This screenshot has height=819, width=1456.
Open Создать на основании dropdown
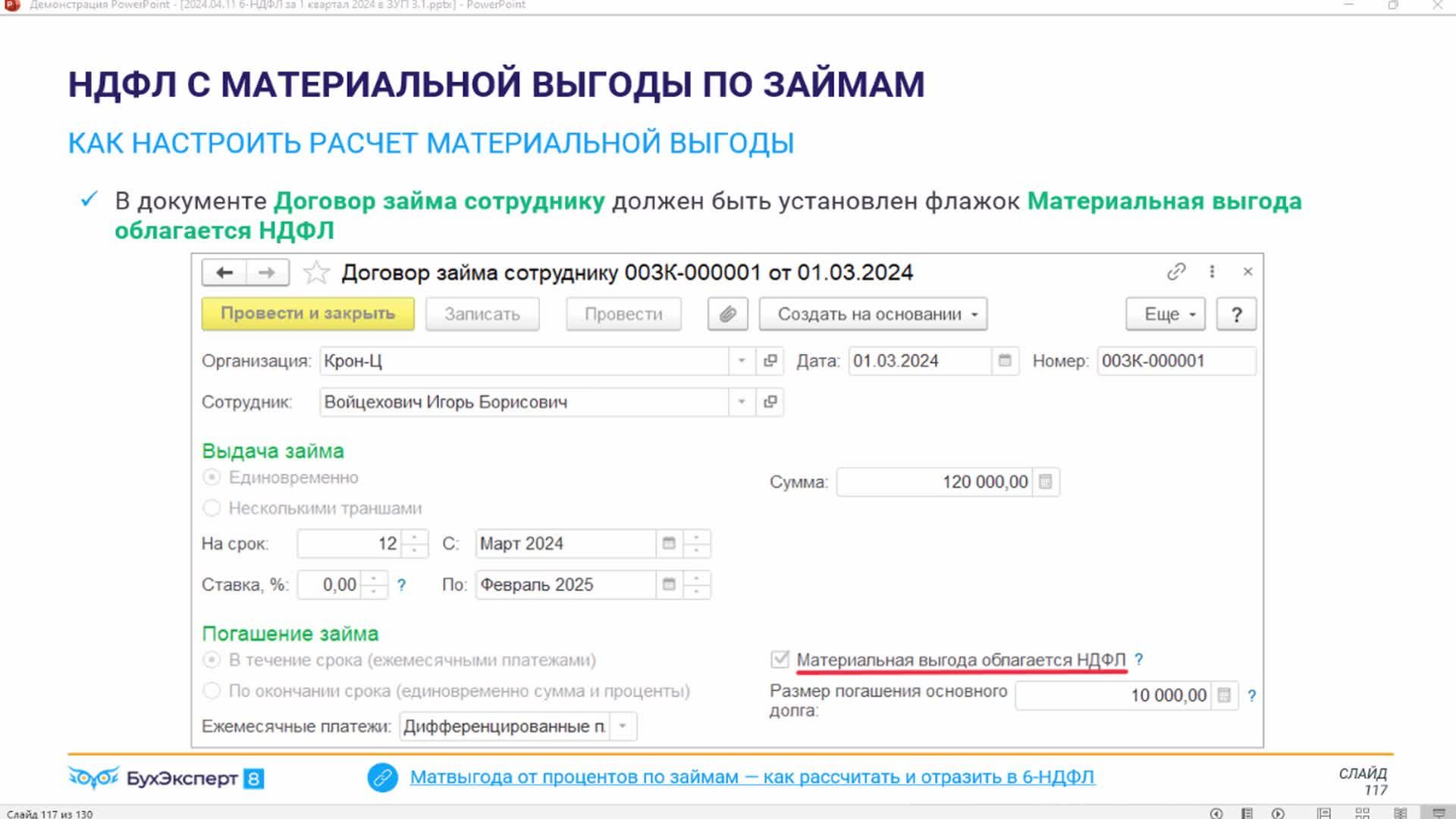(x=873, y=314)
